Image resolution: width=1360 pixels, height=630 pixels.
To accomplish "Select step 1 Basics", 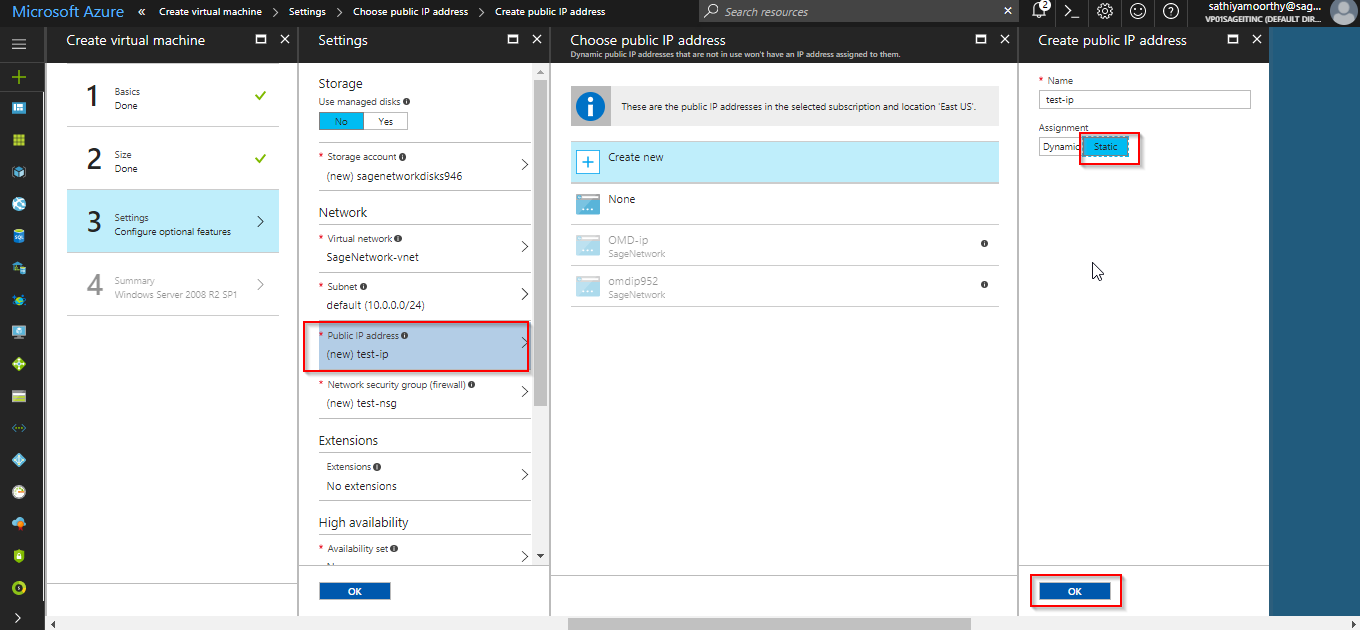I will 172,98.
